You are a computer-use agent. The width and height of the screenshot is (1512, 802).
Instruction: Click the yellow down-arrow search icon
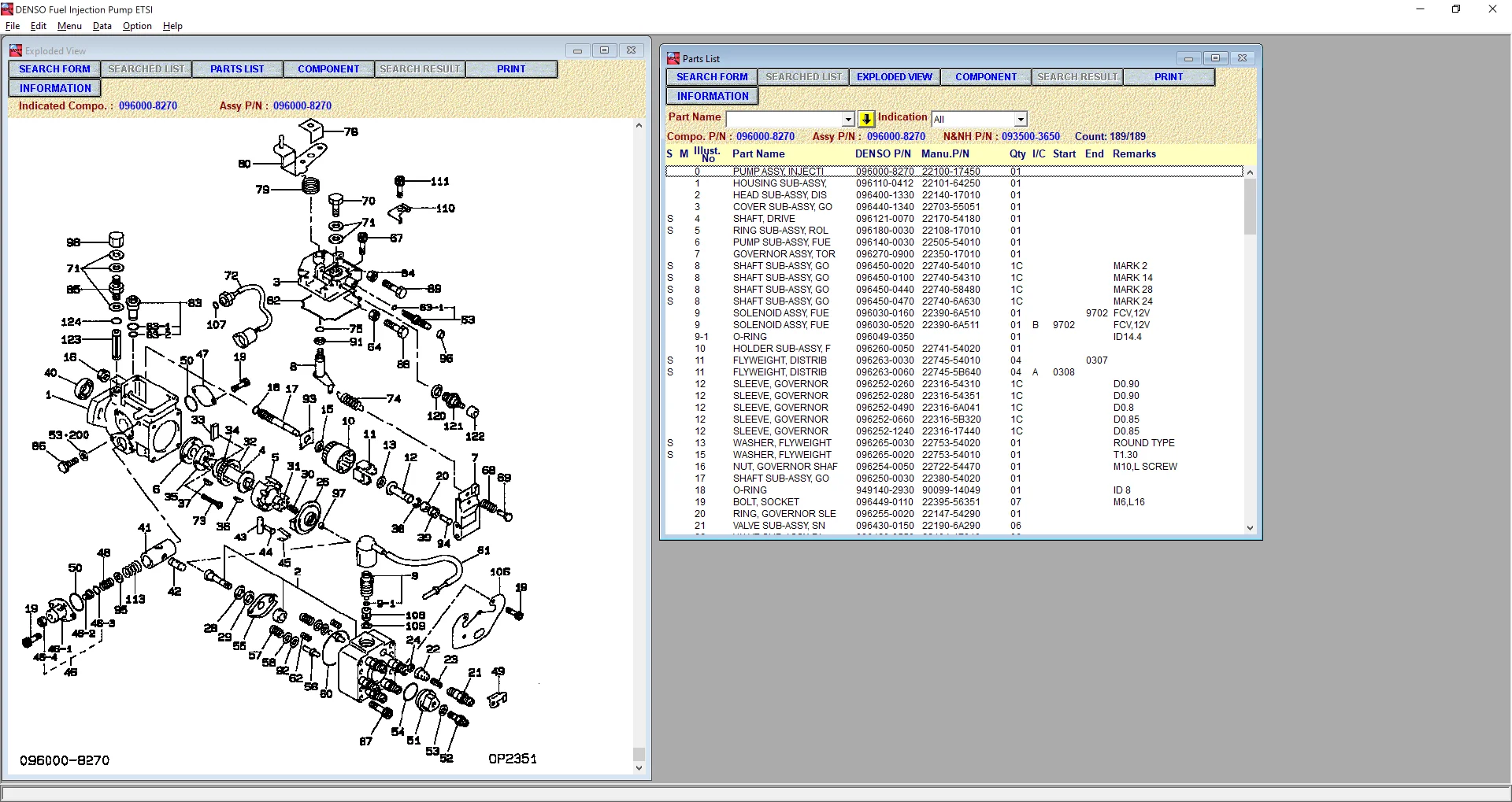pyautogui.click(x=866, y=119)
